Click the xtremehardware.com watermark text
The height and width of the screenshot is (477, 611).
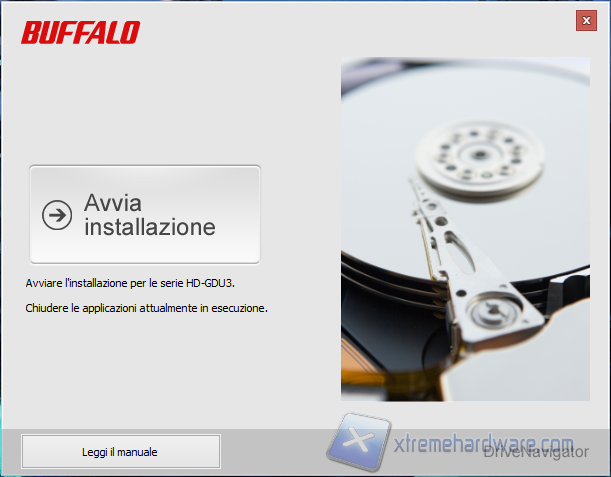click(x=483, y=443)
